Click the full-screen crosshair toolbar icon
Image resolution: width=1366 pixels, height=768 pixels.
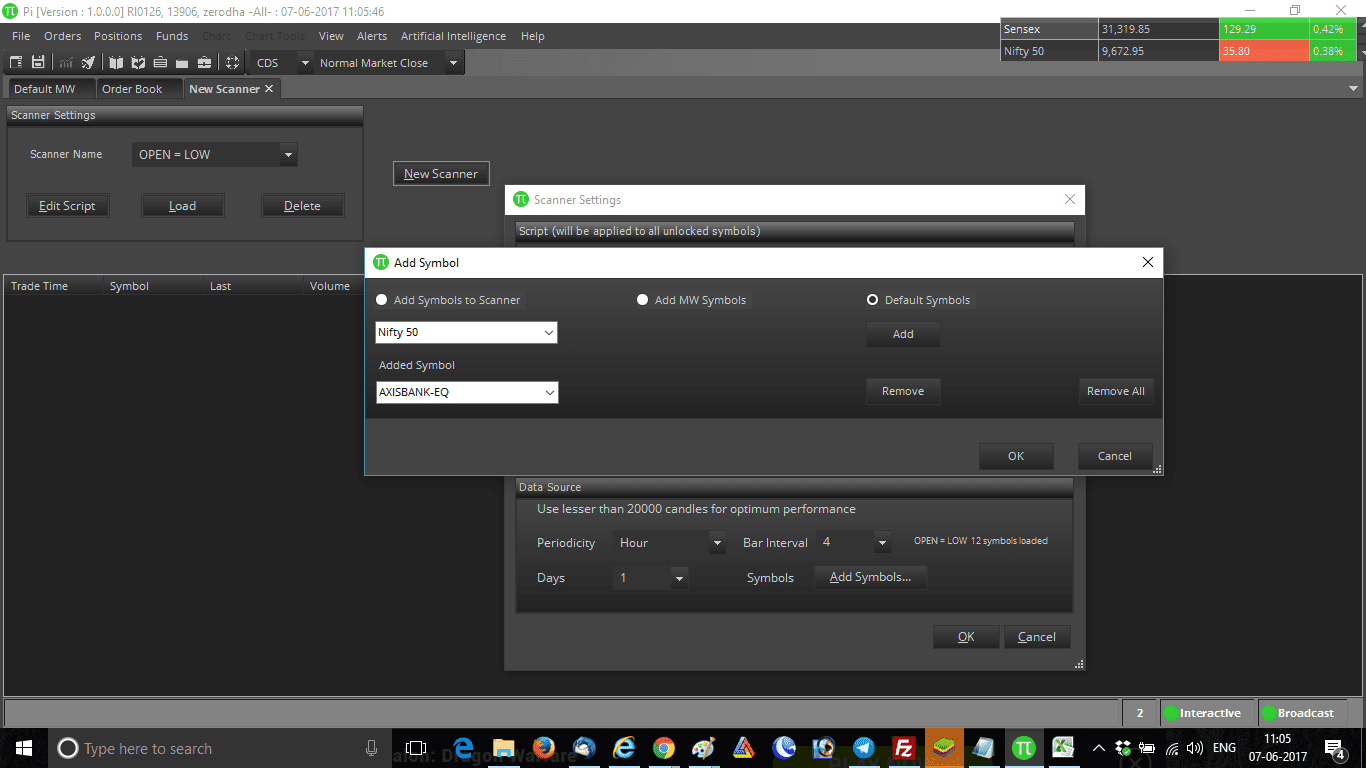pyautogui.click(x=232, y=62)
